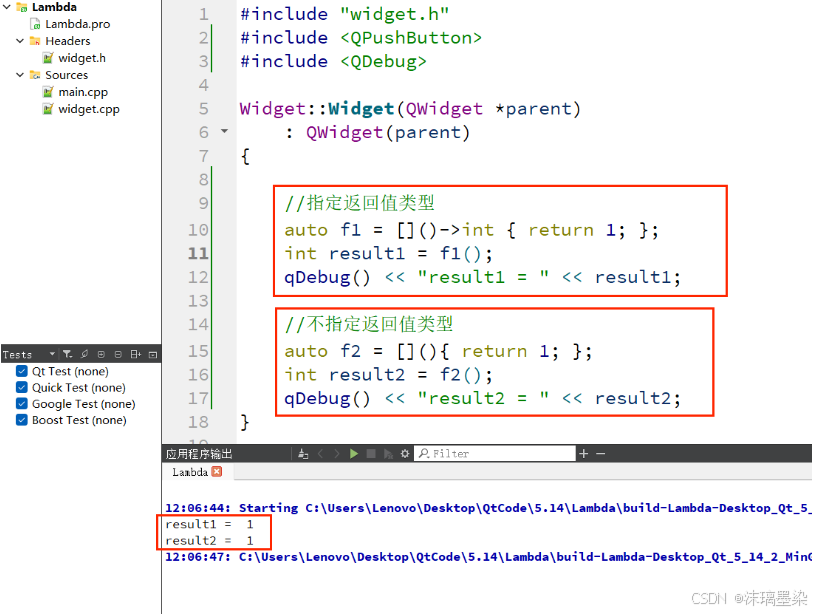Image resolution: width=819 pixels, height=614 pixels.
Task: Open main.cpp from the Sources folder
Action: pyautogui.click(x=83, y=92)
